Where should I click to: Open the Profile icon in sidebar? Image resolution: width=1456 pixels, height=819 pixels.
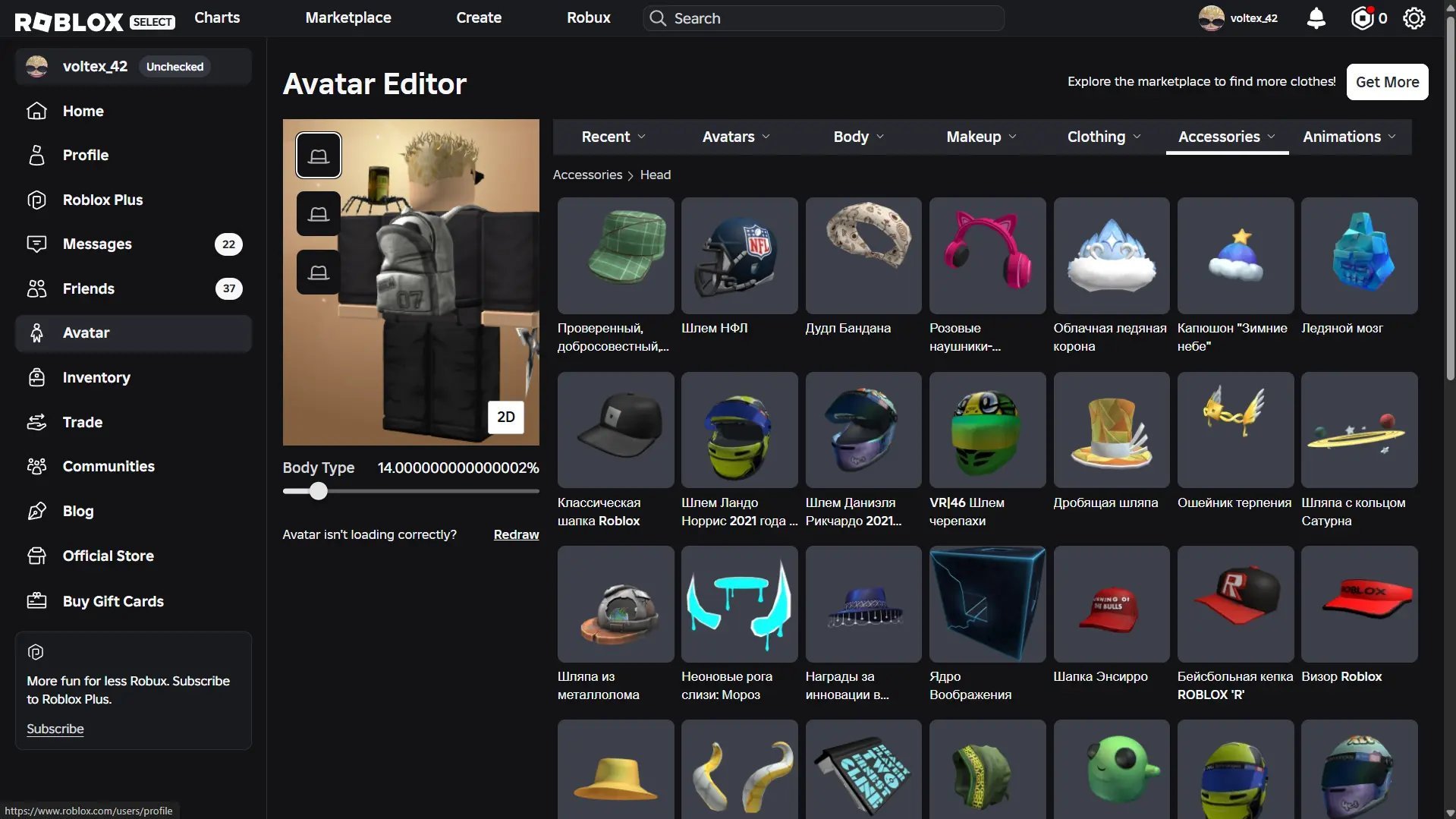36,155
